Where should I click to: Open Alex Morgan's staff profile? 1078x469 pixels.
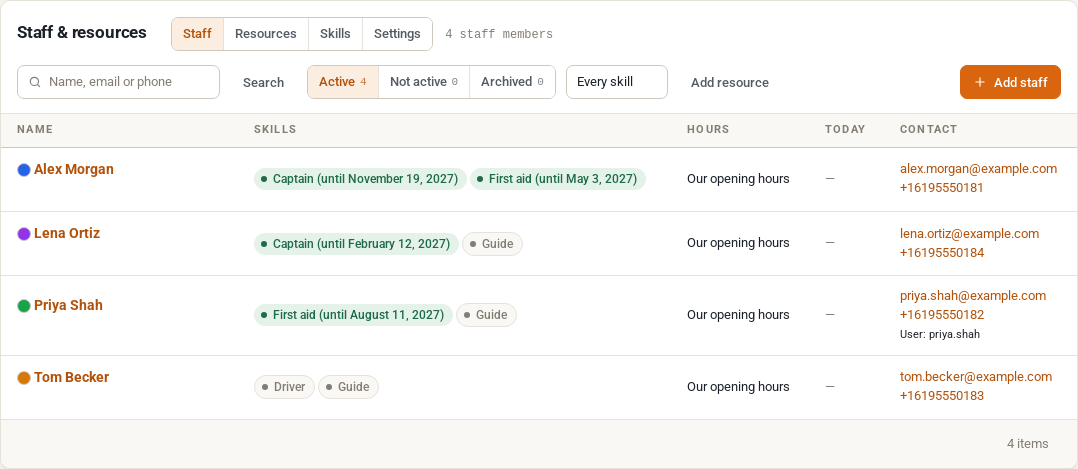pos(74,169)
